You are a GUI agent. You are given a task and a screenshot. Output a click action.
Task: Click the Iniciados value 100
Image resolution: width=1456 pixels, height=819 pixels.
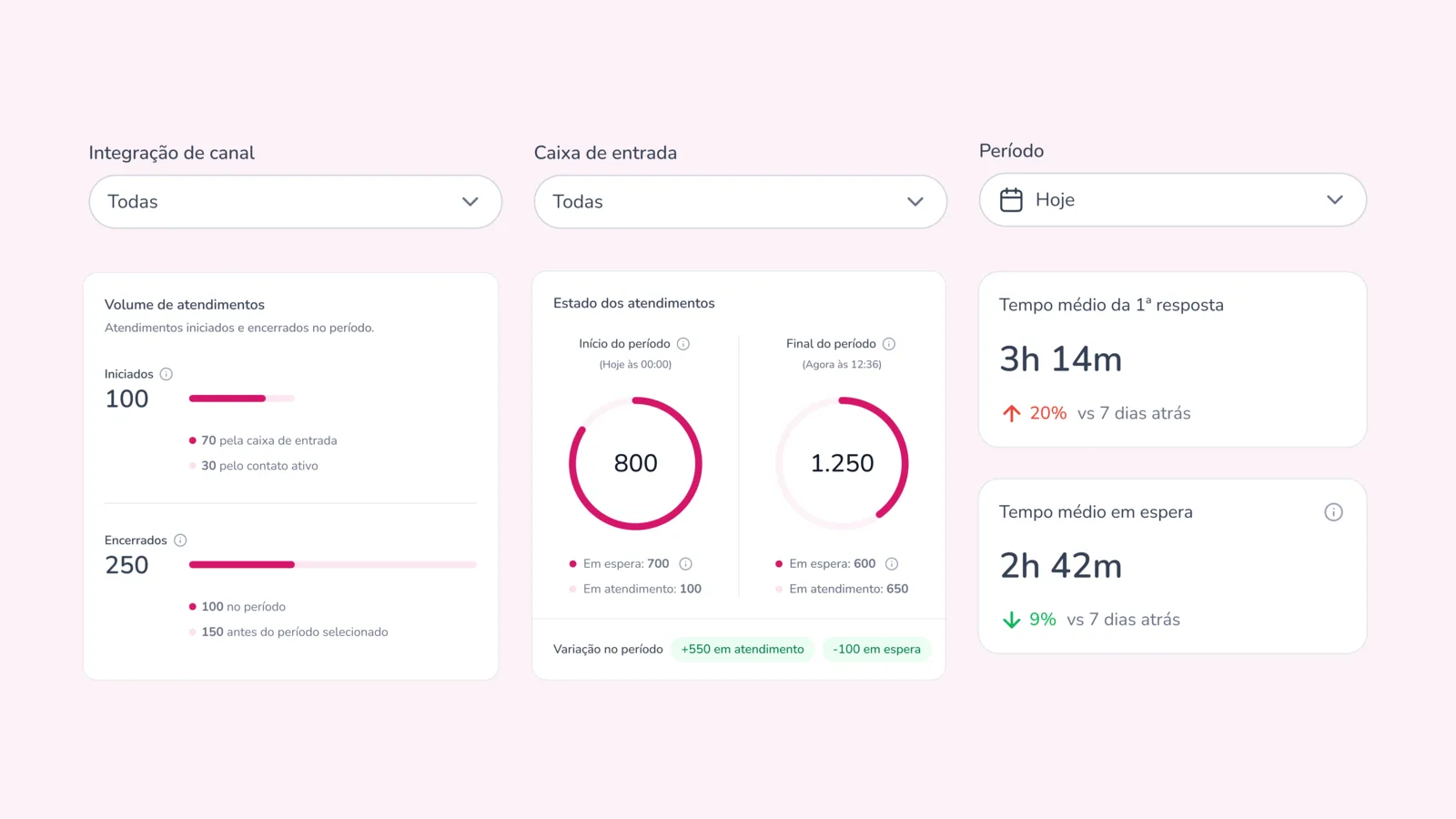126,399
